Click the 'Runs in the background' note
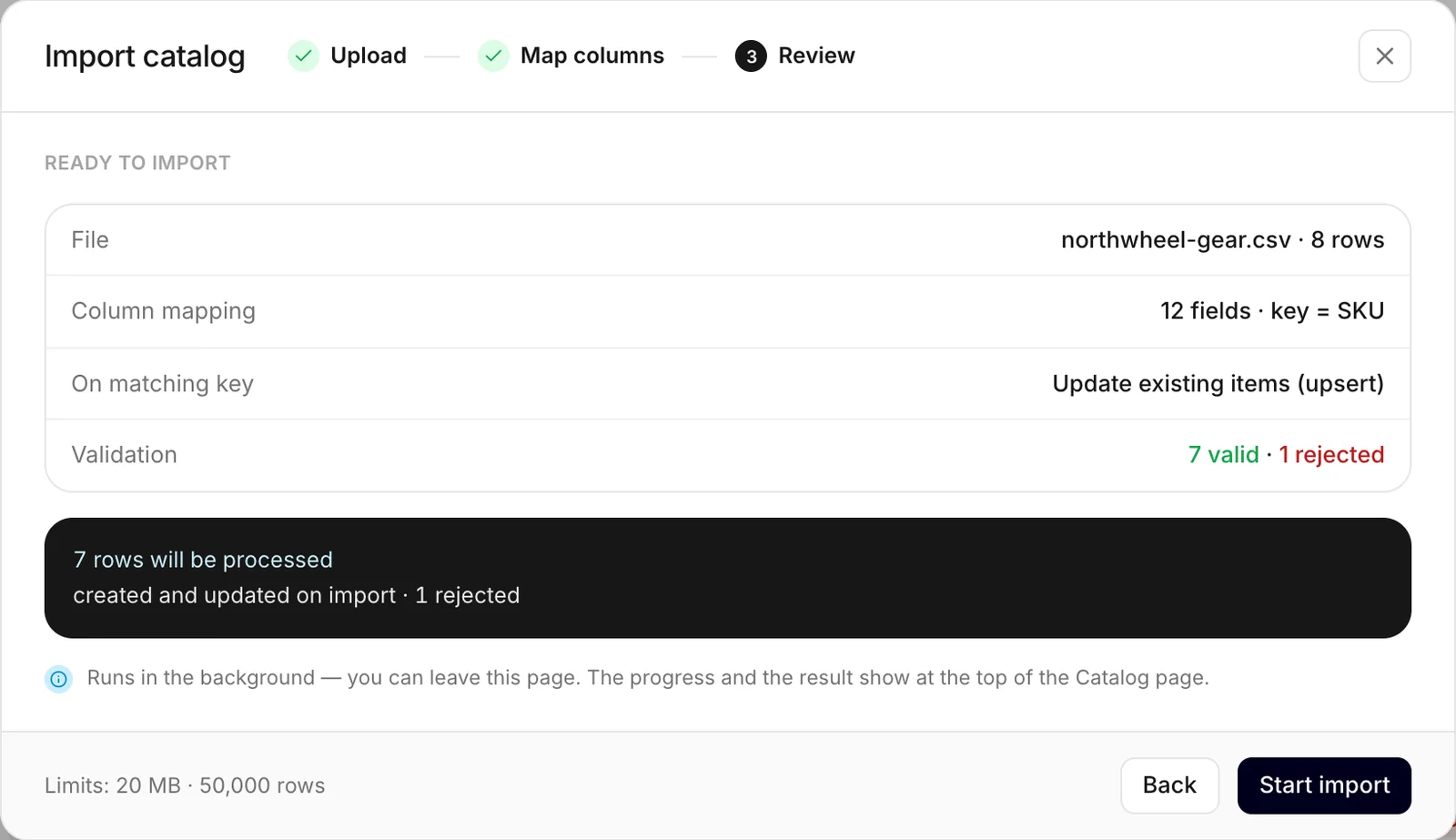1456x840 pixels. point(648,678)
